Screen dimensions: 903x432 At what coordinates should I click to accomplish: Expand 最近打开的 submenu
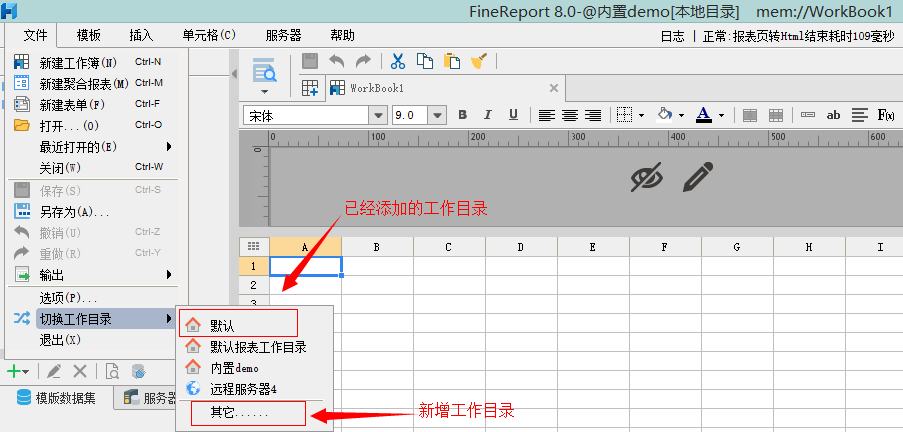pos(169,147)
